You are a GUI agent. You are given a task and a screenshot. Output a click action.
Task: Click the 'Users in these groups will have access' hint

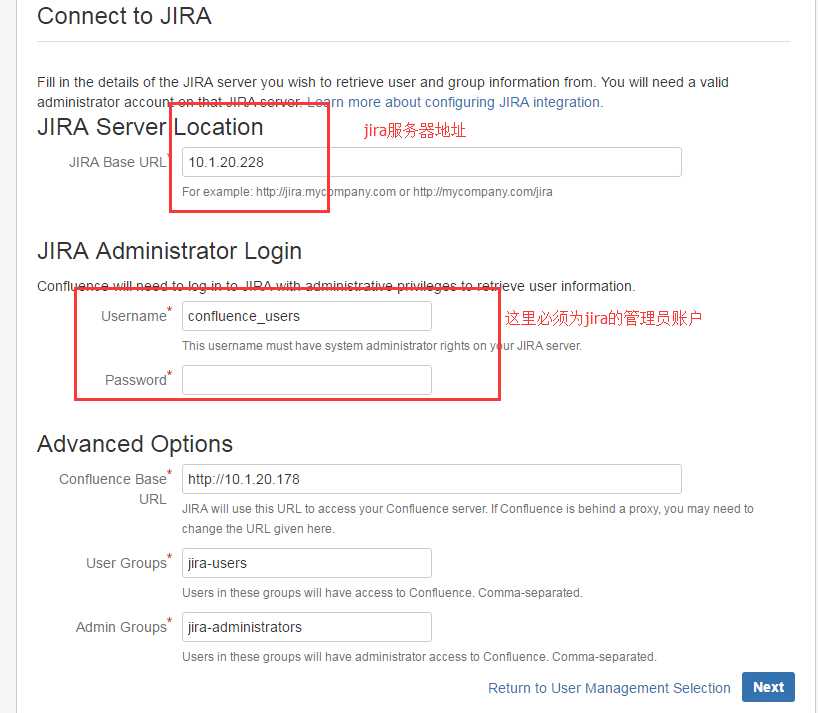tap(382, 593)
